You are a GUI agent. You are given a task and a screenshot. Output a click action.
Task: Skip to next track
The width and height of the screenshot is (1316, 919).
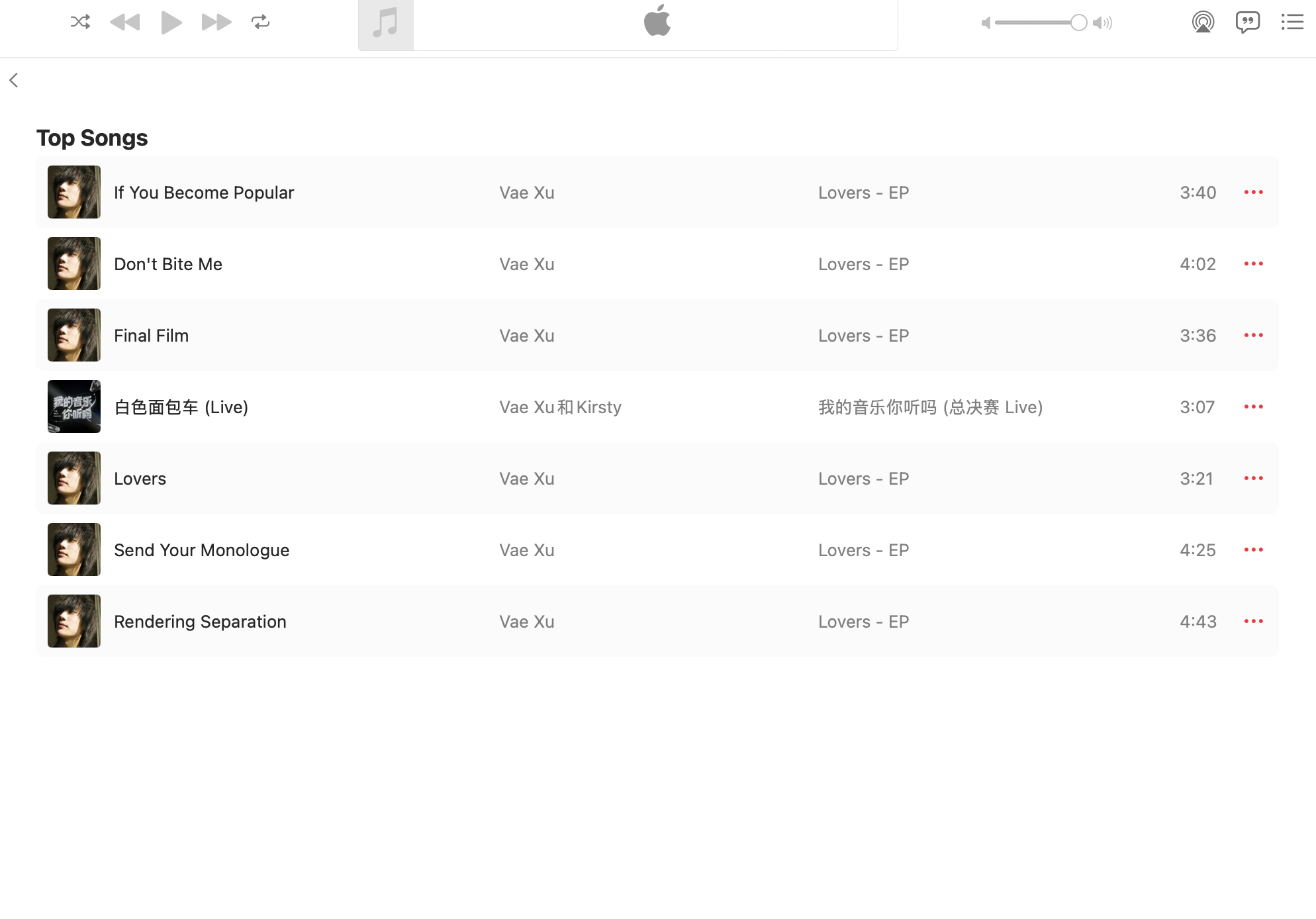coord(216,22)
